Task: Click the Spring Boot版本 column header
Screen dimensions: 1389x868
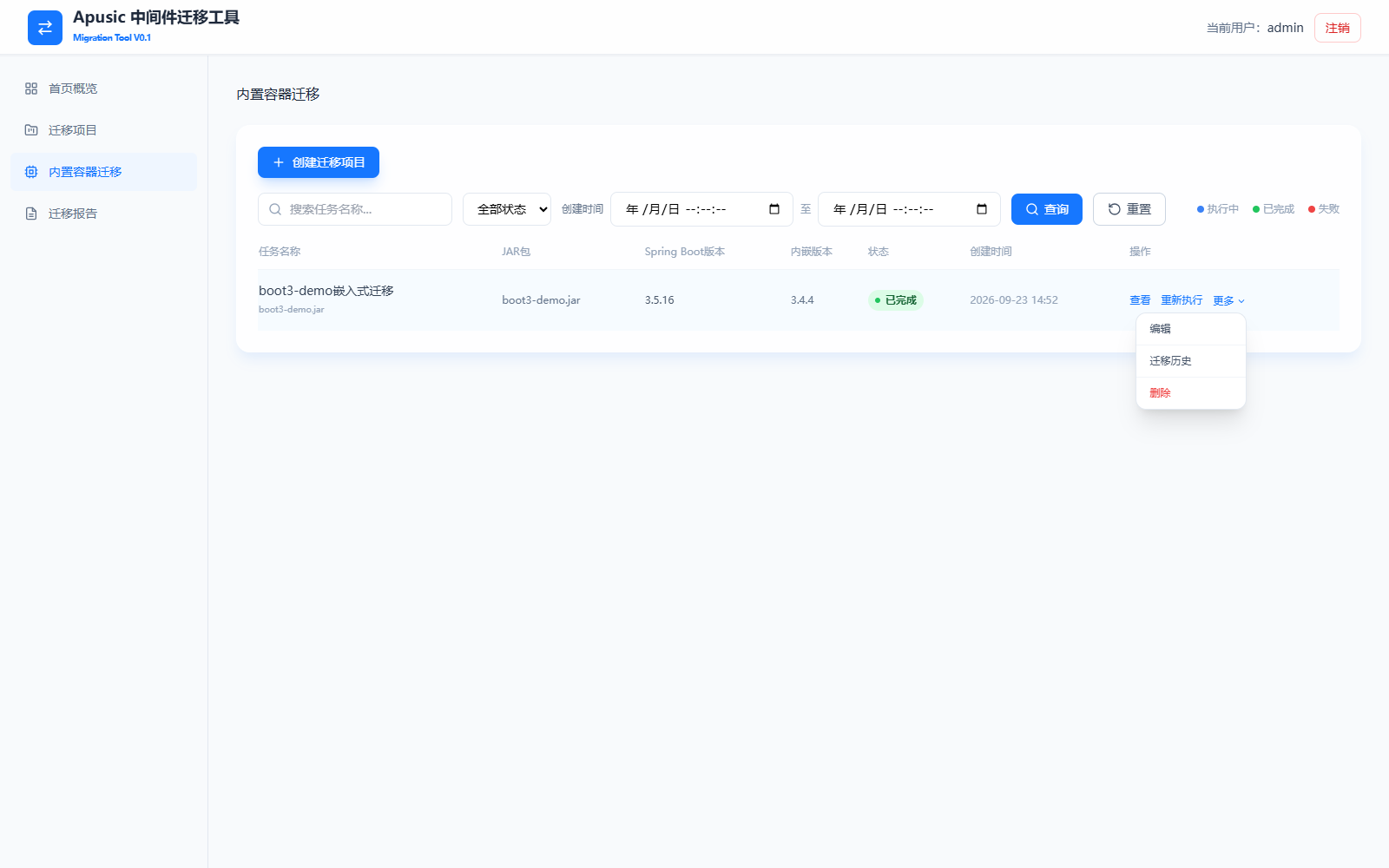Action: (x=685, y=252)
